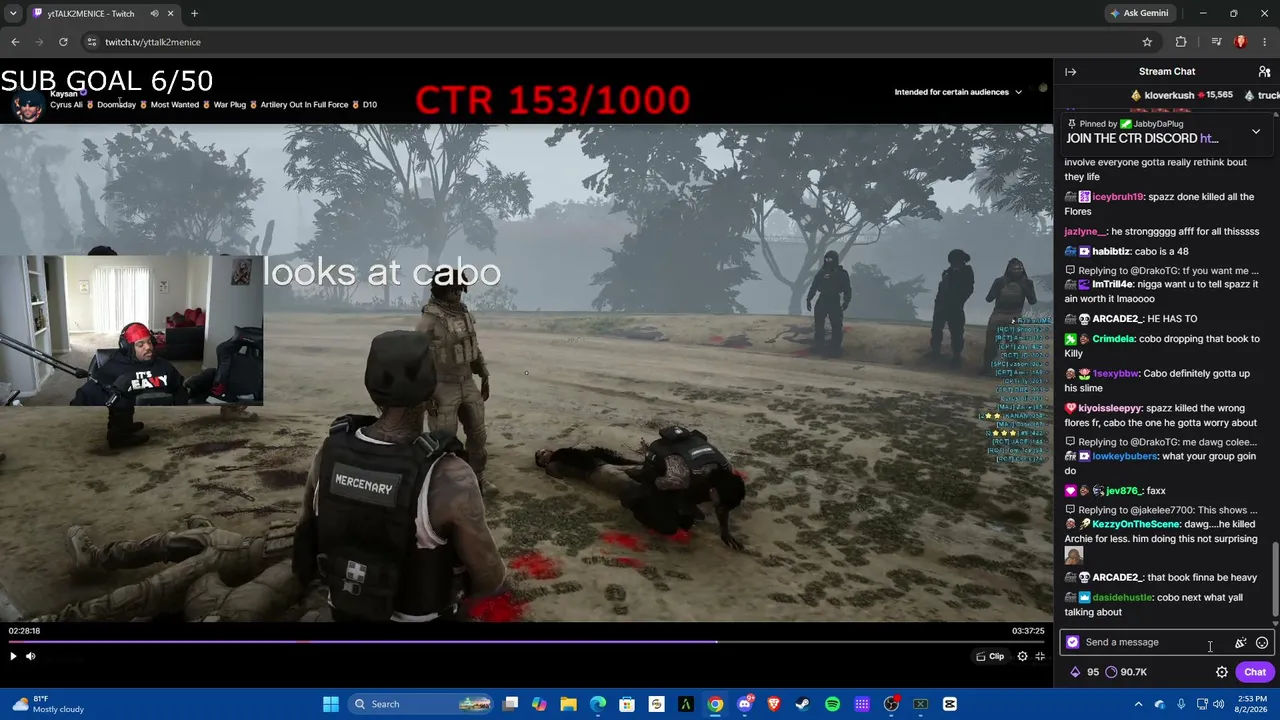Expand Intended for certain audiences dropdown
1280x720 pixels.
pyautogui.click(x=958, y=92)
